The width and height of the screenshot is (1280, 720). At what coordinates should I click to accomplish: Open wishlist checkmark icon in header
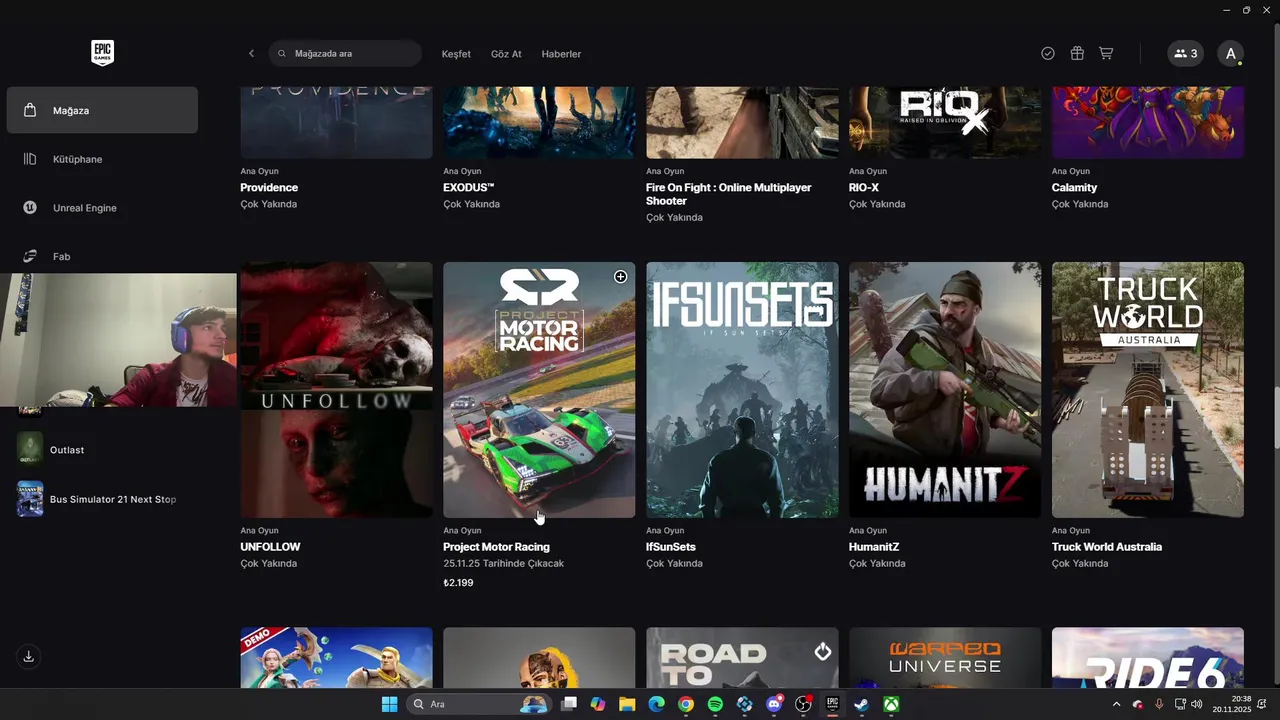1048,54
